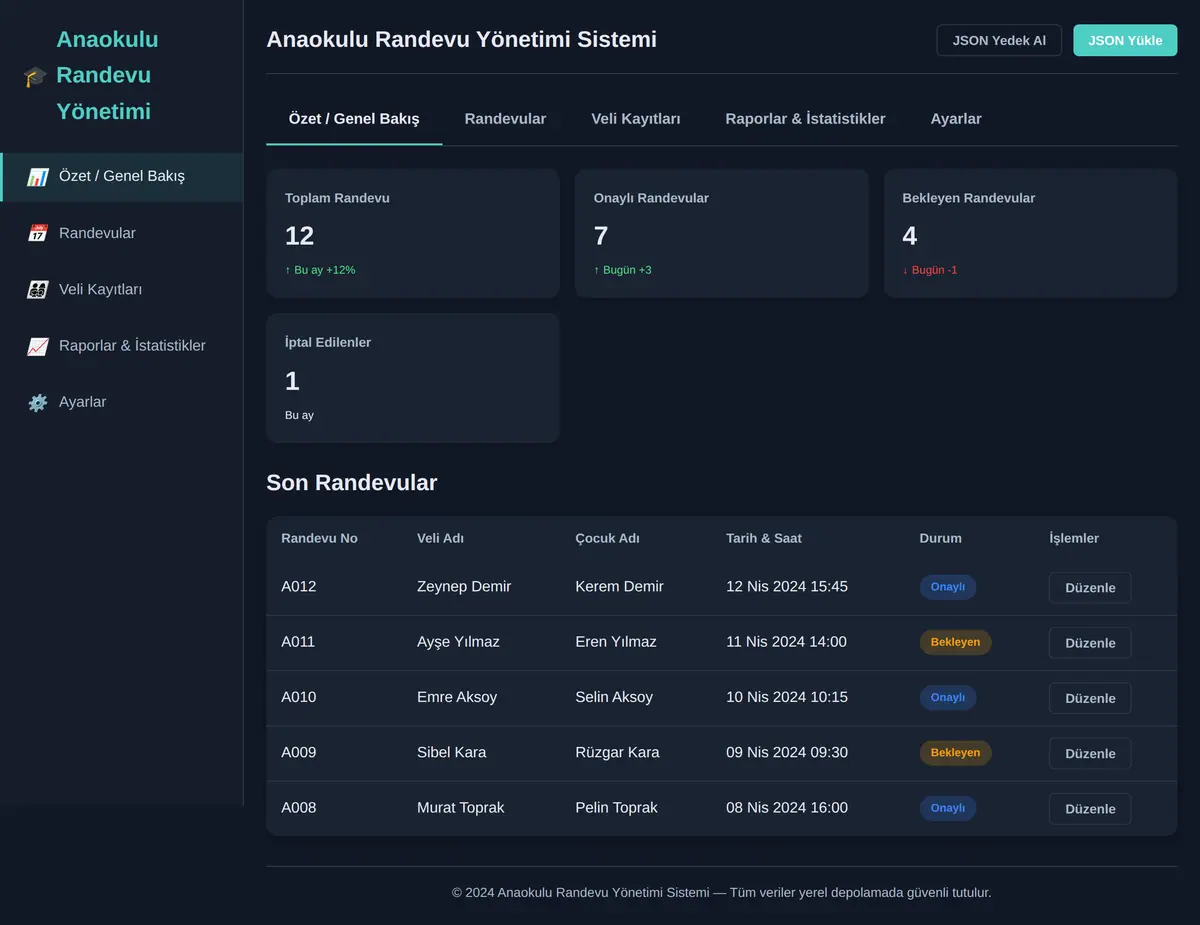Open Raporlar & İstatistikler text in the sidebar

[132, 345]
